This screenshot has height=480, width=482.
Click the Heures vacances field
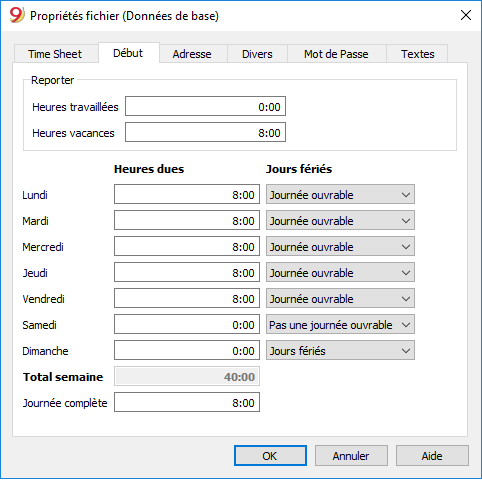coord(205,132)
